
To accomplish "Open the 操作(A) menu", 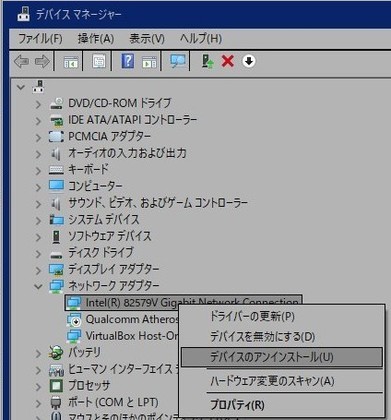I will (96, 39).
